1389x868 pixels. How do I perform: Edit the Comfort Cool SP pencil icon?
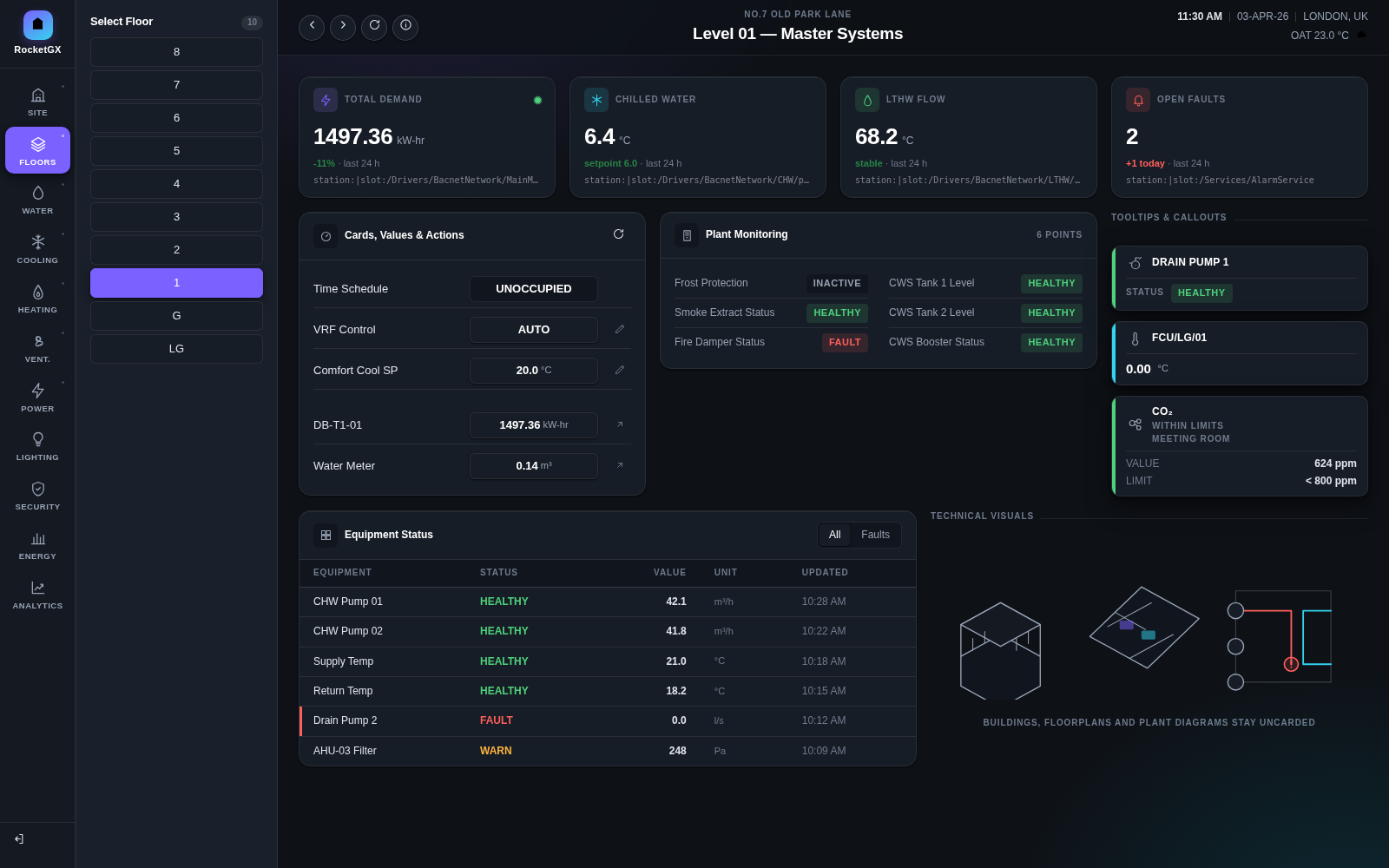click(x=620, y=371)
